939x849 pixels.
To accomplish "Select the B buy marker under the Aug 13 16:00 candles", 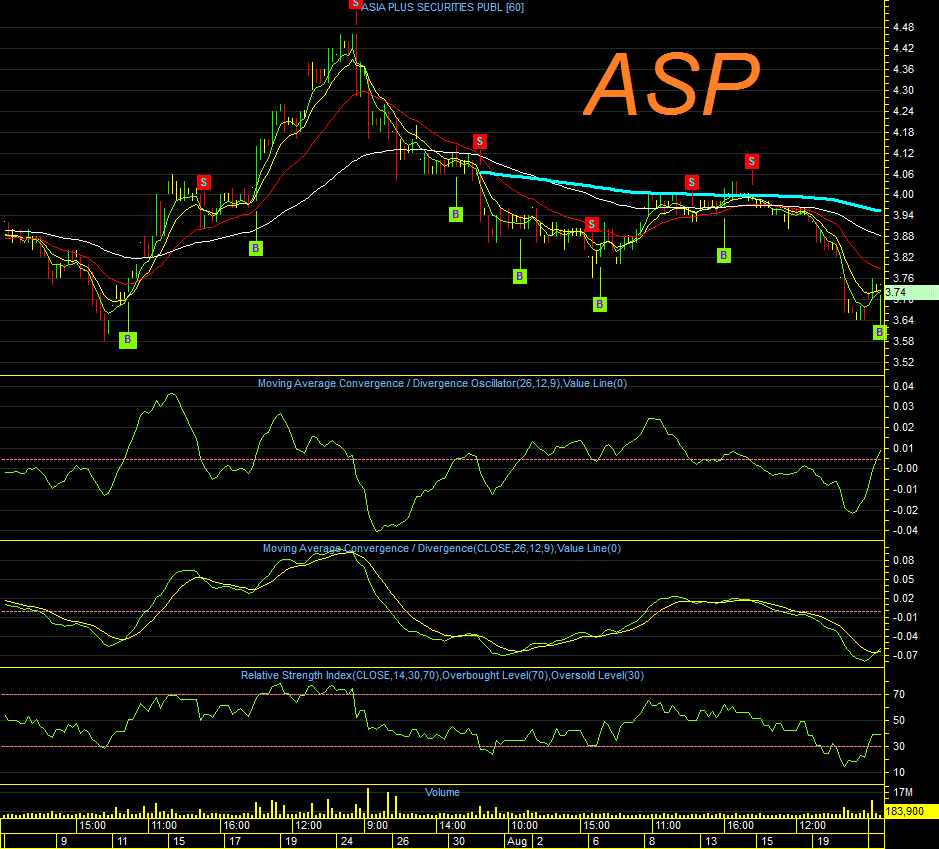I will point(724,256).
